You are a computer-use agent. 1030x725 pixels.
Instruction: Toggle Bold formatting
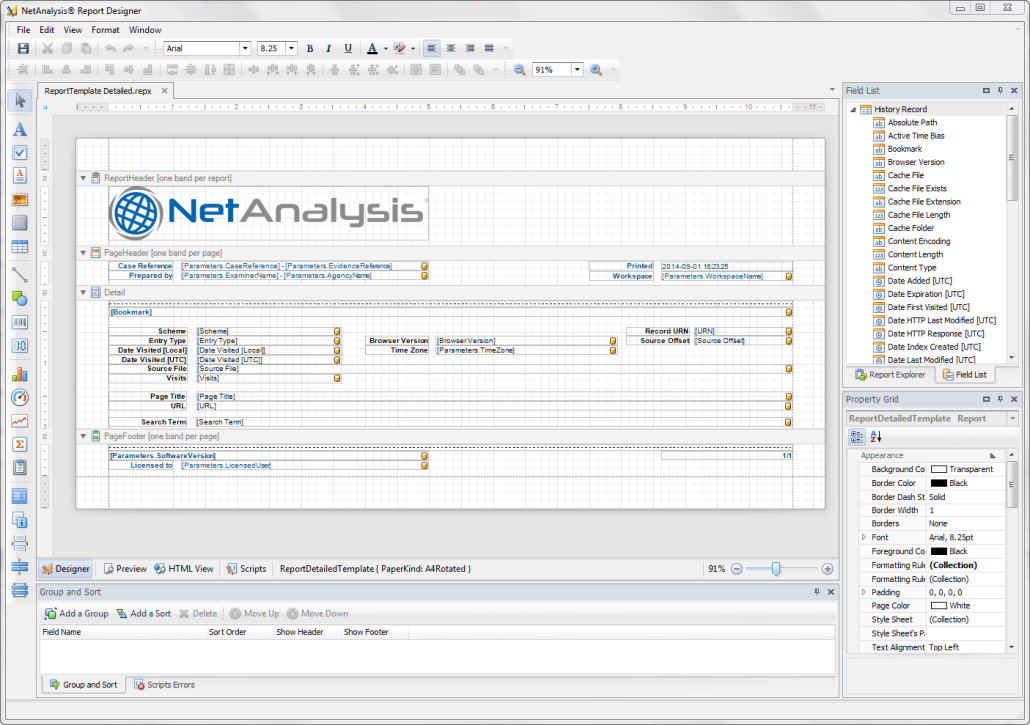[310, 48]
